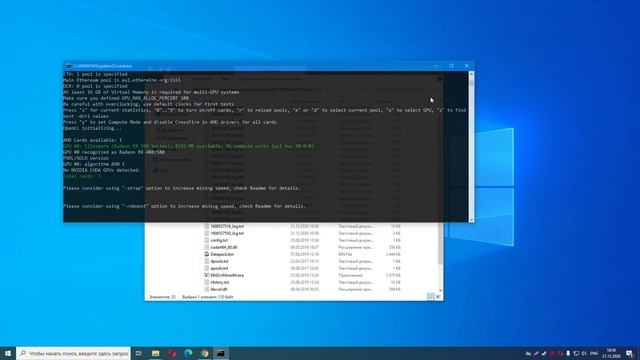Click the cmd scrollbar down arrow
Screen dimensions: 640x360
(x=471, y=220)
